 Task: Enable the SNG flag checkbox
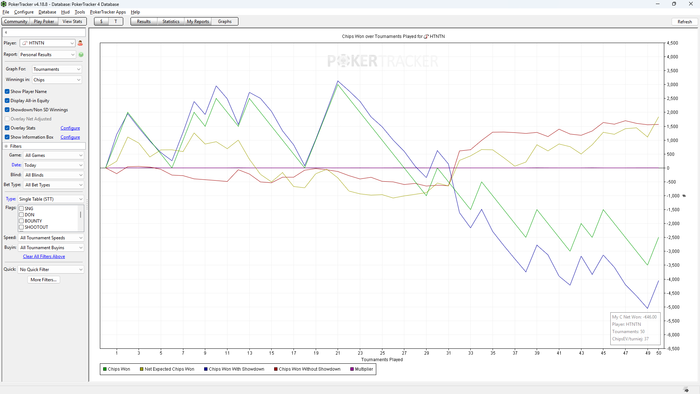(21, 209)
